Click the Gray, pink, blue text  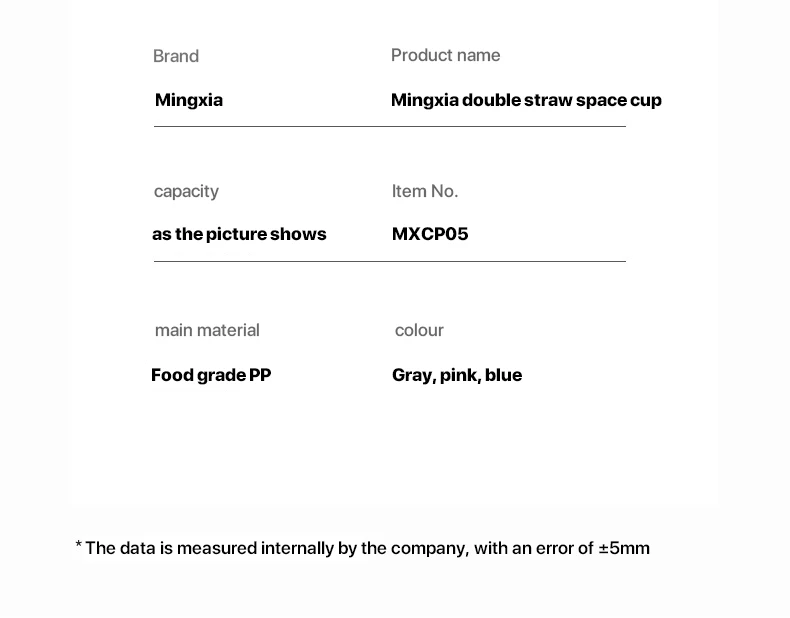[x=457, y=375]
